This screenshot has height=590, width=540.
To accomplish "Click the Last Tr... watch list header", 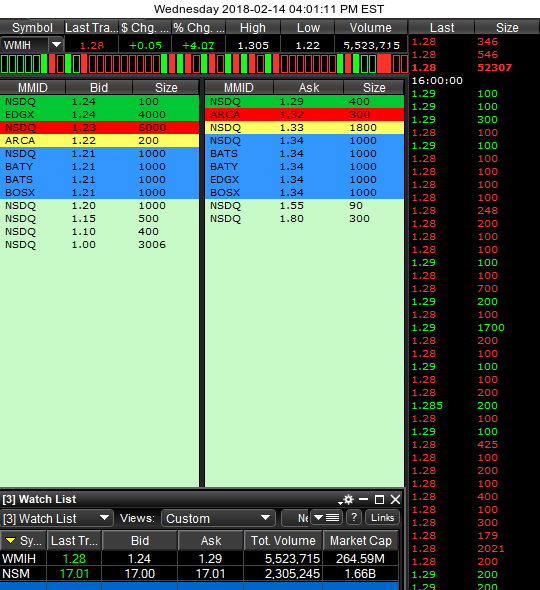I will pyautogui.click(x=74, y=541).
